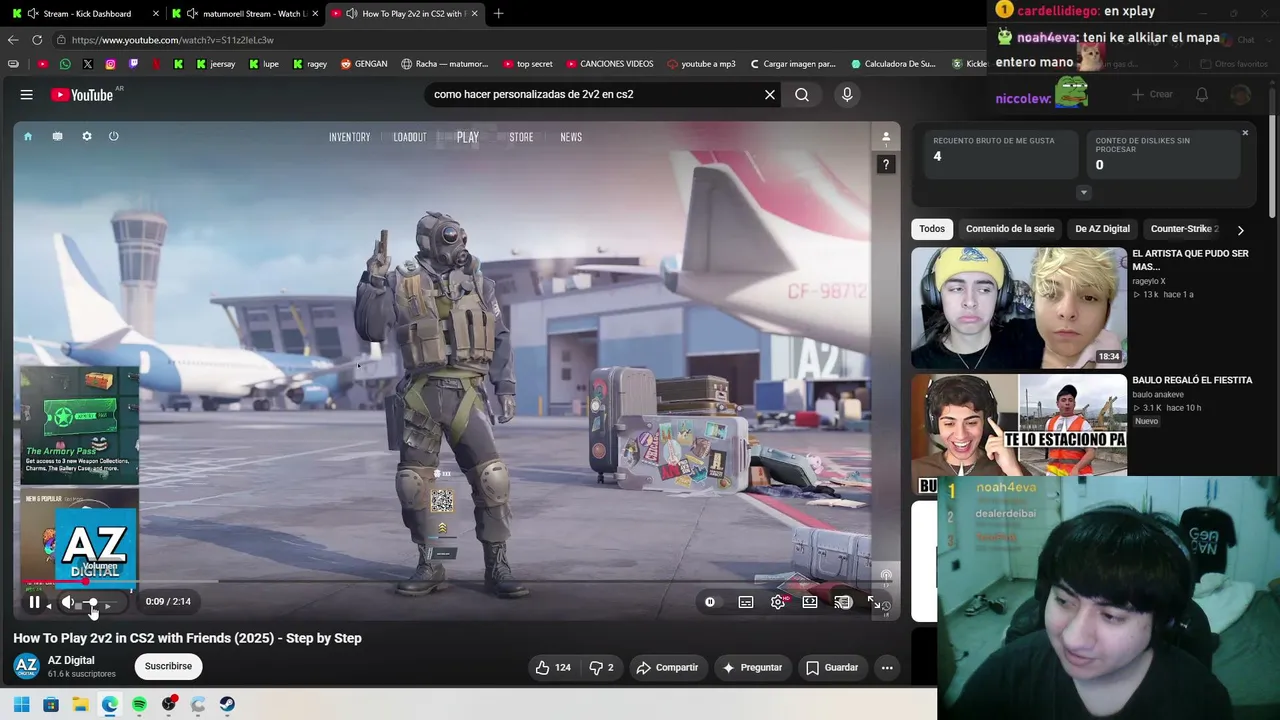Show more filter chips with right arrow

pyautogui.click(x=1241, y=230)
